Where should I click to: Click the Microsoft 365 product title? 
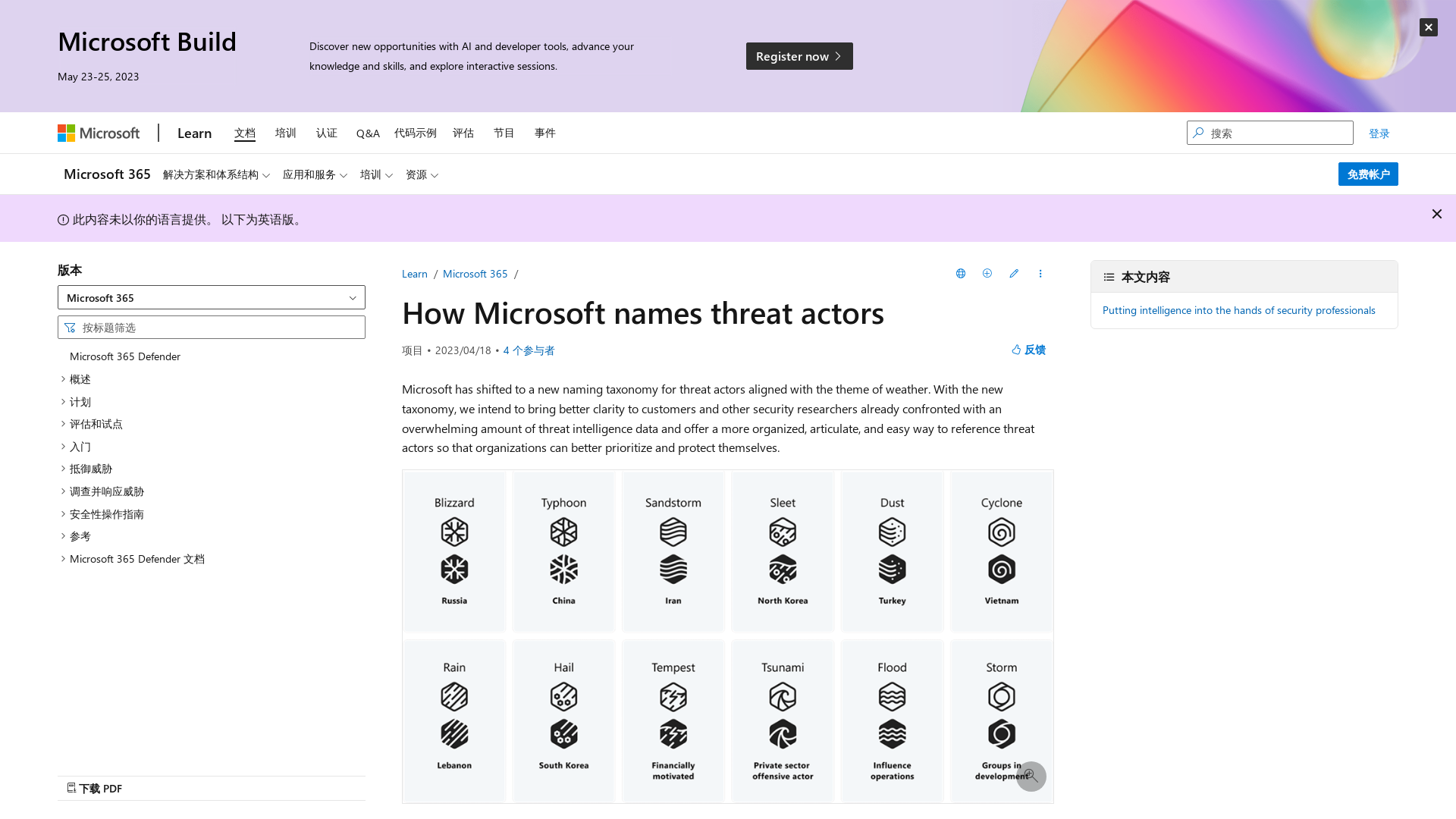[x=107, y=174]
